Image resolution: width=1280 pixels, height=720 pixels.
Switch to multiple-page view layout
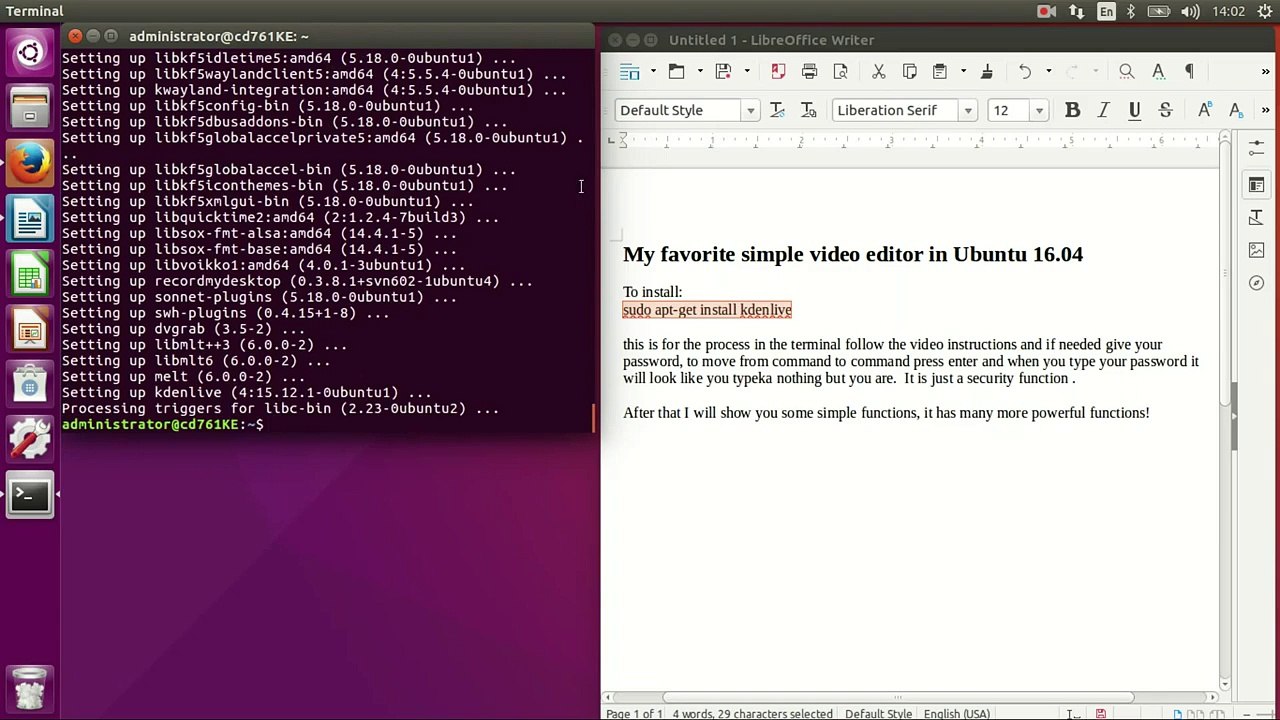pyautogui.click(x=1195, y=713)
